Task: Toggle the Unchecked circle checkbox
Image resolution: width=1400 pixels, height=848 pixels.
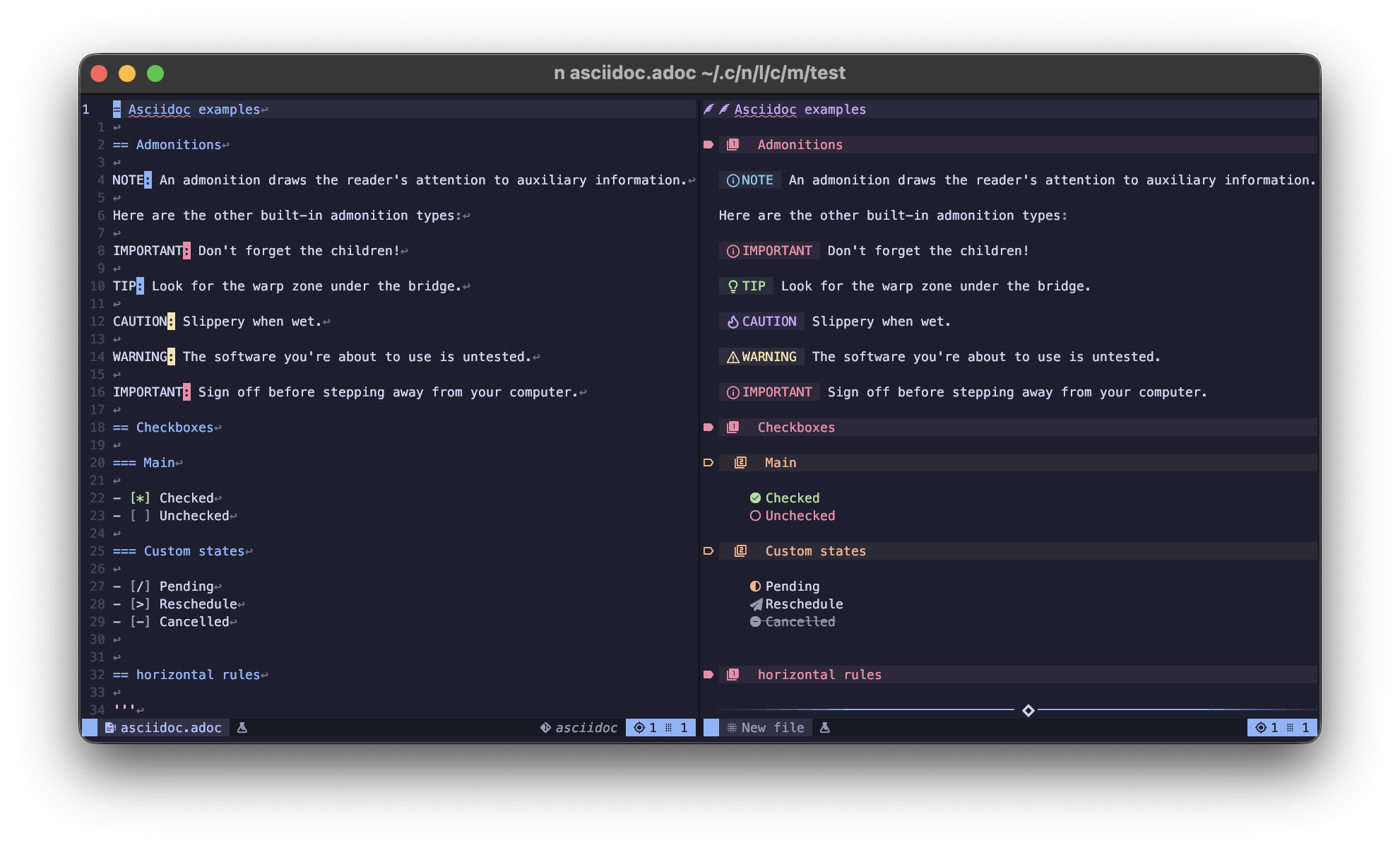Action: (755, 516)
